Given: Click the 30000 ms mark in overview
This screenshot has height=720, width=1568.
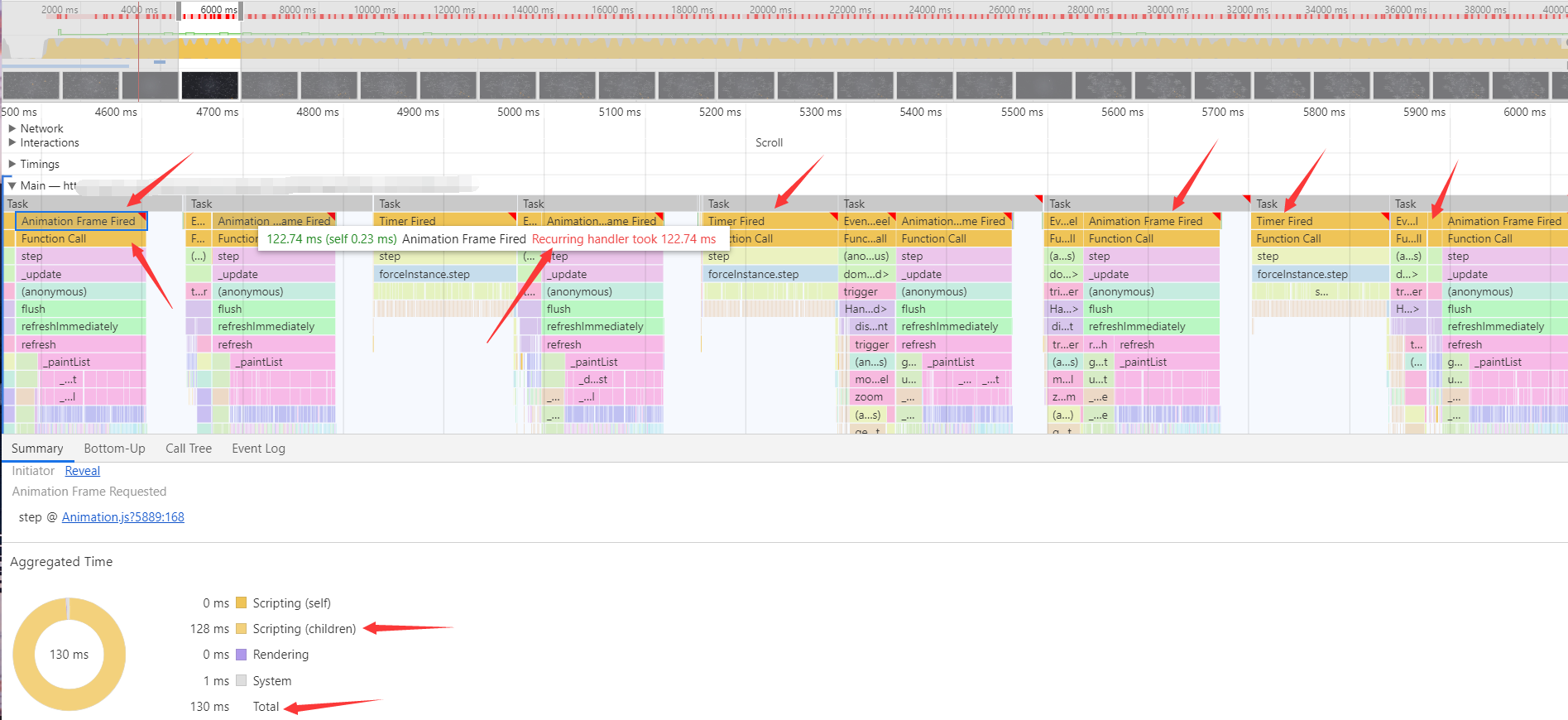Looking at the screenshot, I should click(1168, 10).
